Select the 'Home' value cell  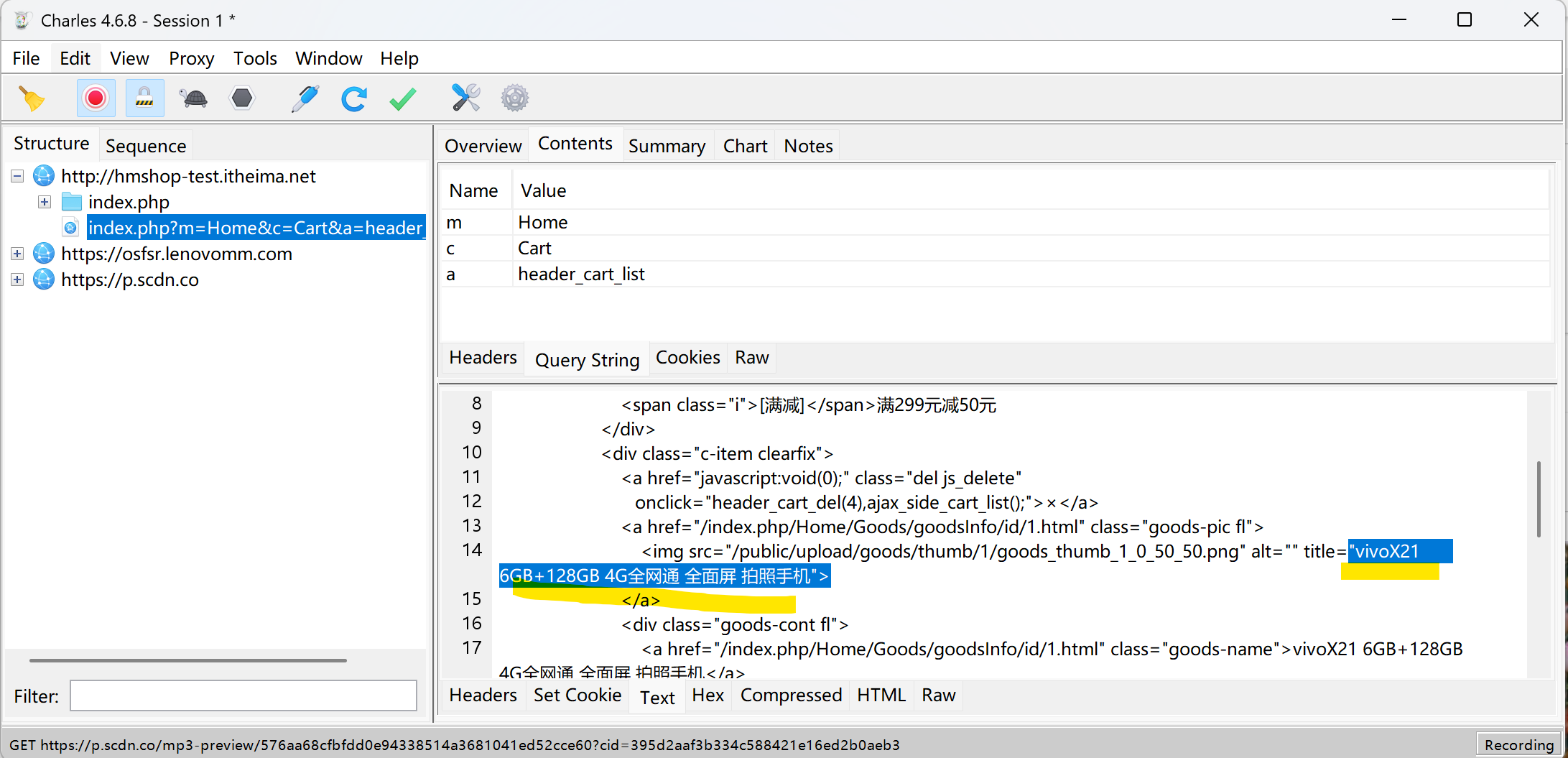point(1031,222)
